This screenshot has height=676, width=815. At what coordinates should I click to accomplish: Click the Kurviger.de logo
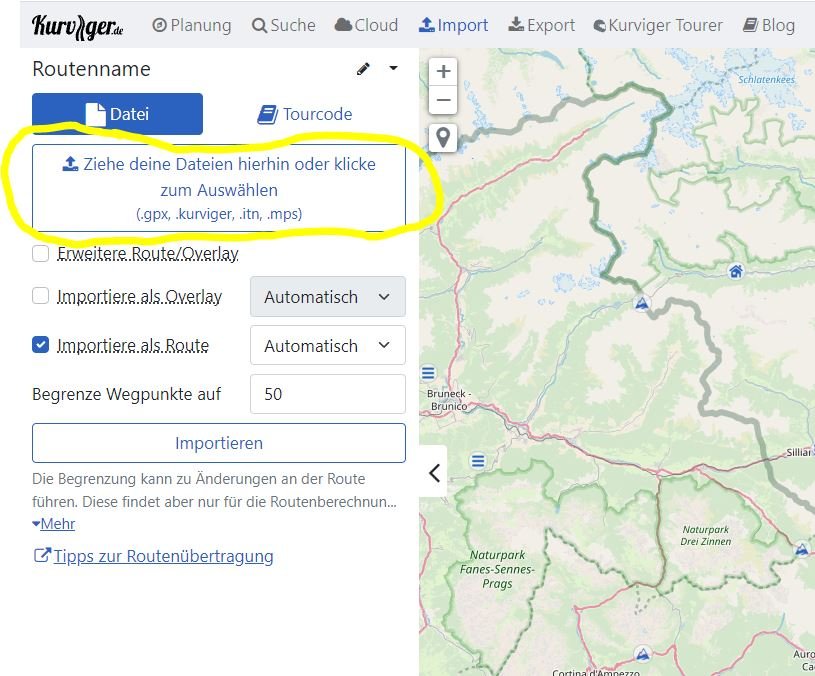78,25
